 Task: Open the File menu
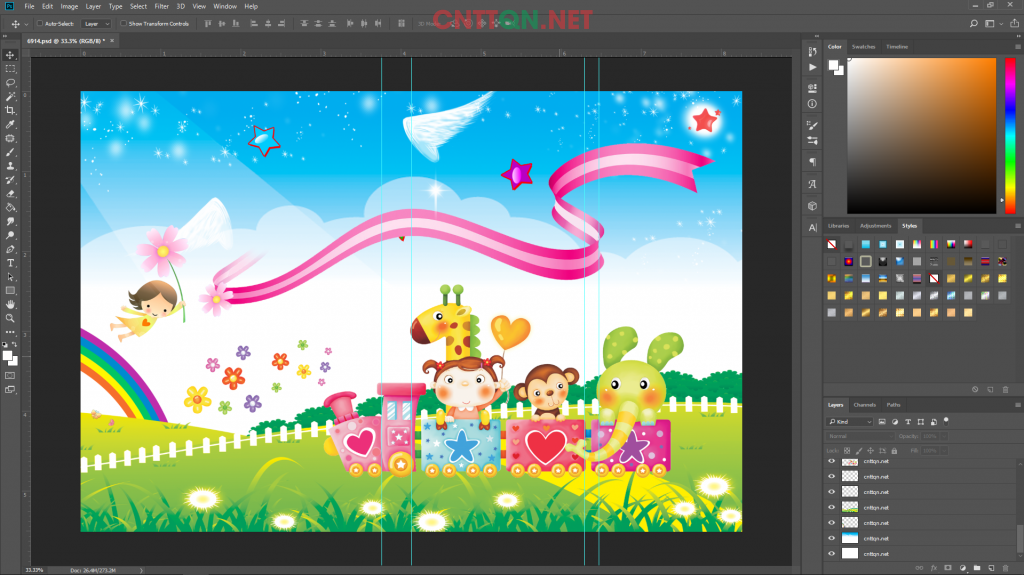(29, 7)
